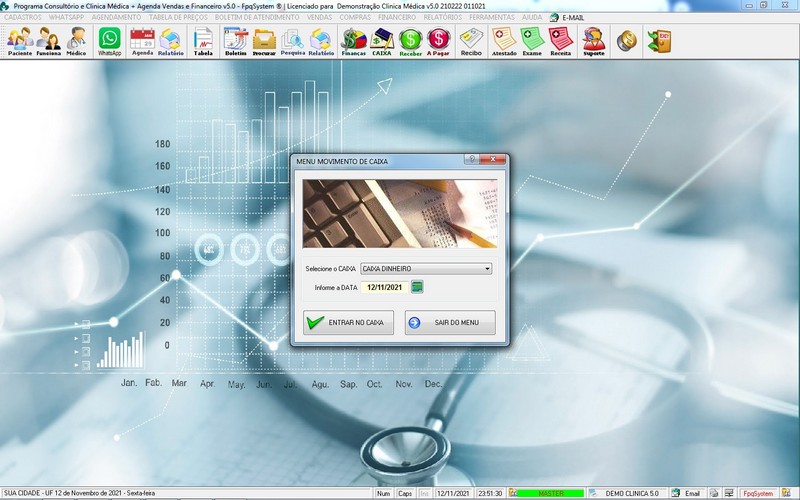Open the Receita red document icon

point(560,41)
